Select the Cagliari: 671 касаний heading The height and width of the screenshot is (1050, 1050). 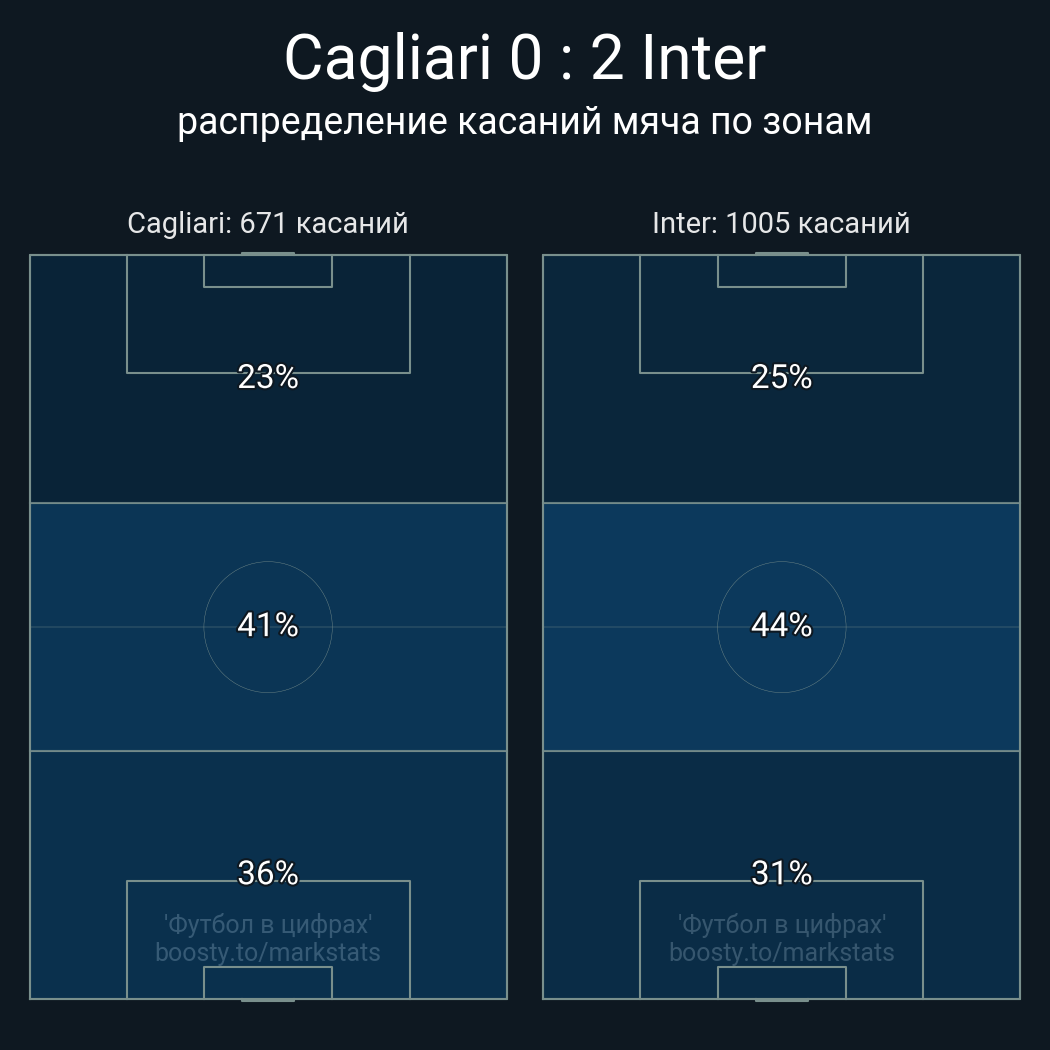[268, 223]
